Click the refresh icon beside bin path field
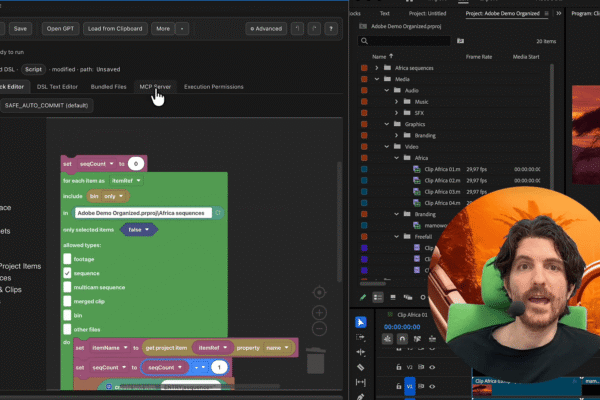Image resolution: width=600 pixels, height=400 pixels. tap(218, 213)
